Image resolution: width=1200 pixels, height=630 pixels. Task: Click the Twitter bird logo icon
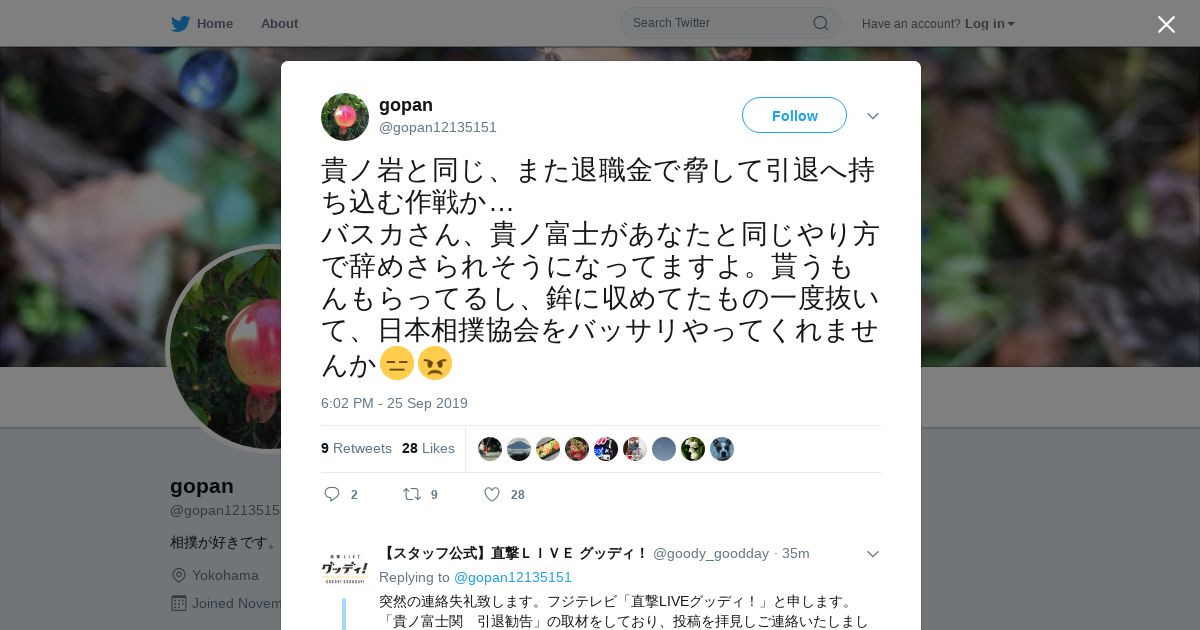180,24
